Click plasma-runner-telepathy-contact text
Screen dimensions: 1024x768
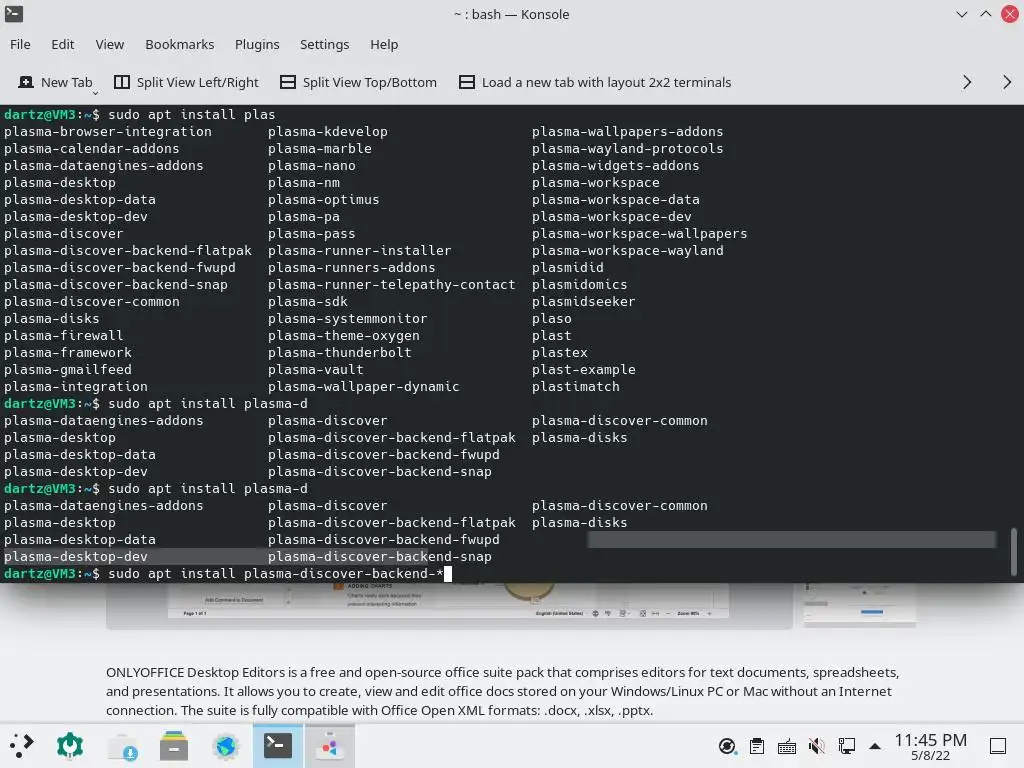392,285
